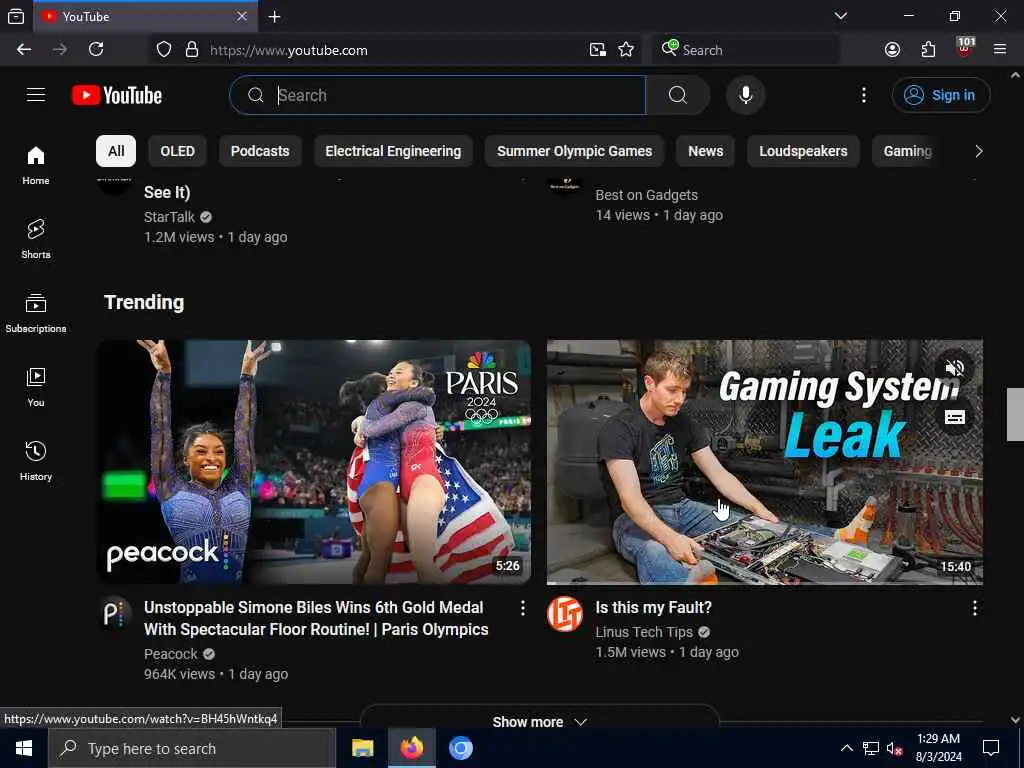This screenshot has width=1024, height=768.
Task: Select the Podcasts filter chip
Action: [260, 151]
